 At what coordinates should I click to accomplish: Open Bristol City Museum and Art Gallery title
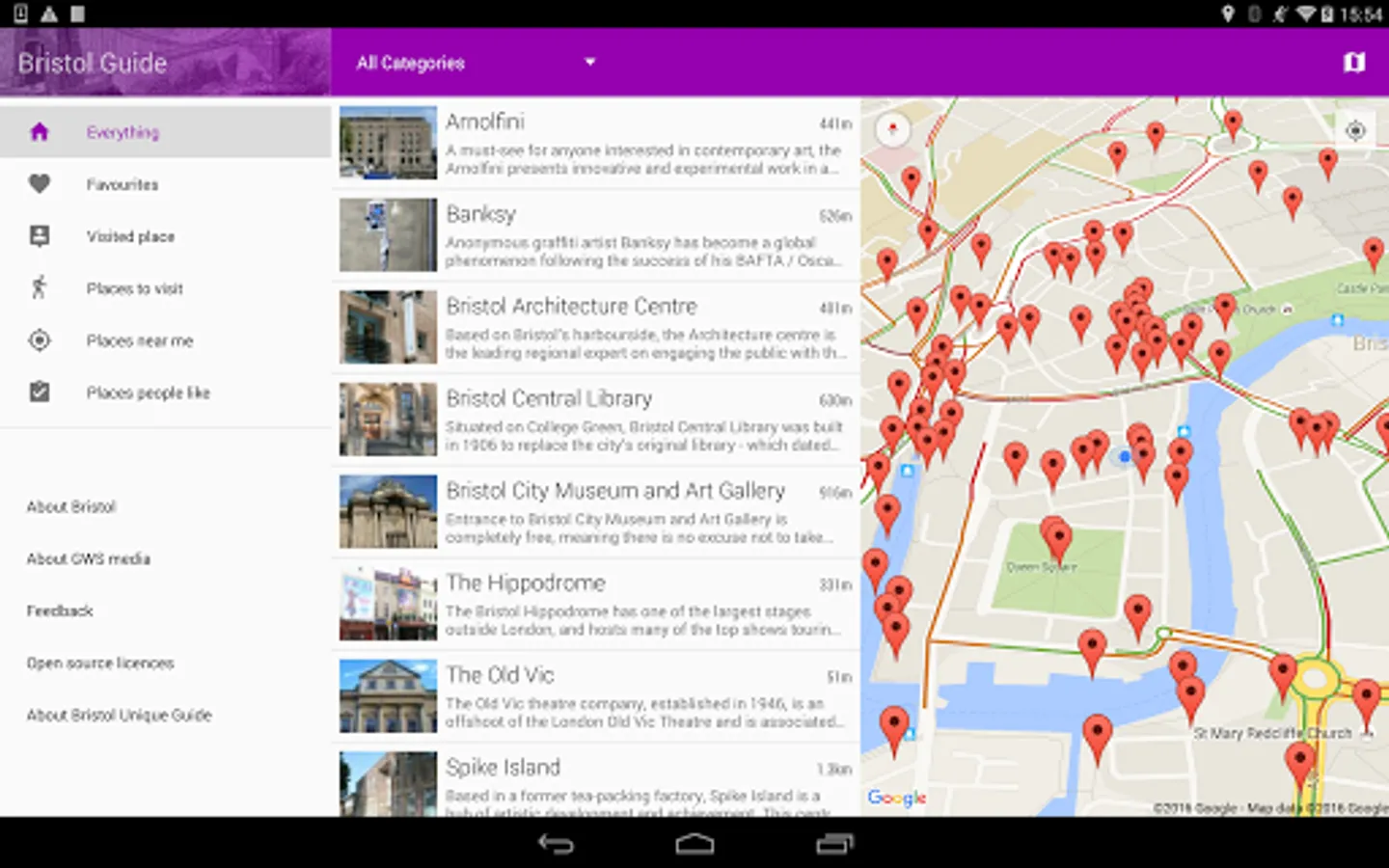click(x=615, y=491)
